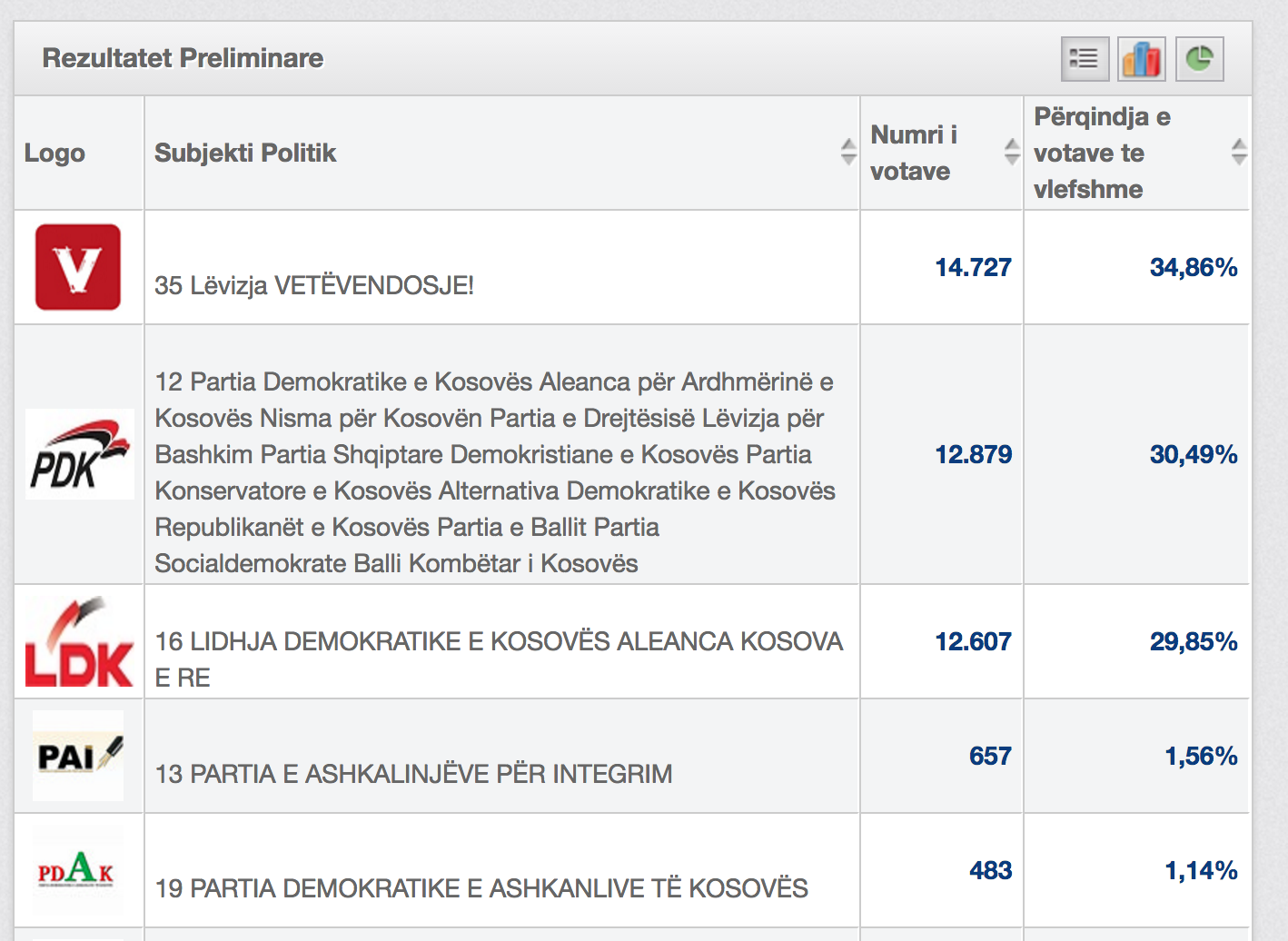Switch to list view icon
This screenshot has width=1288, height=941.
[x=1085, y=59]
